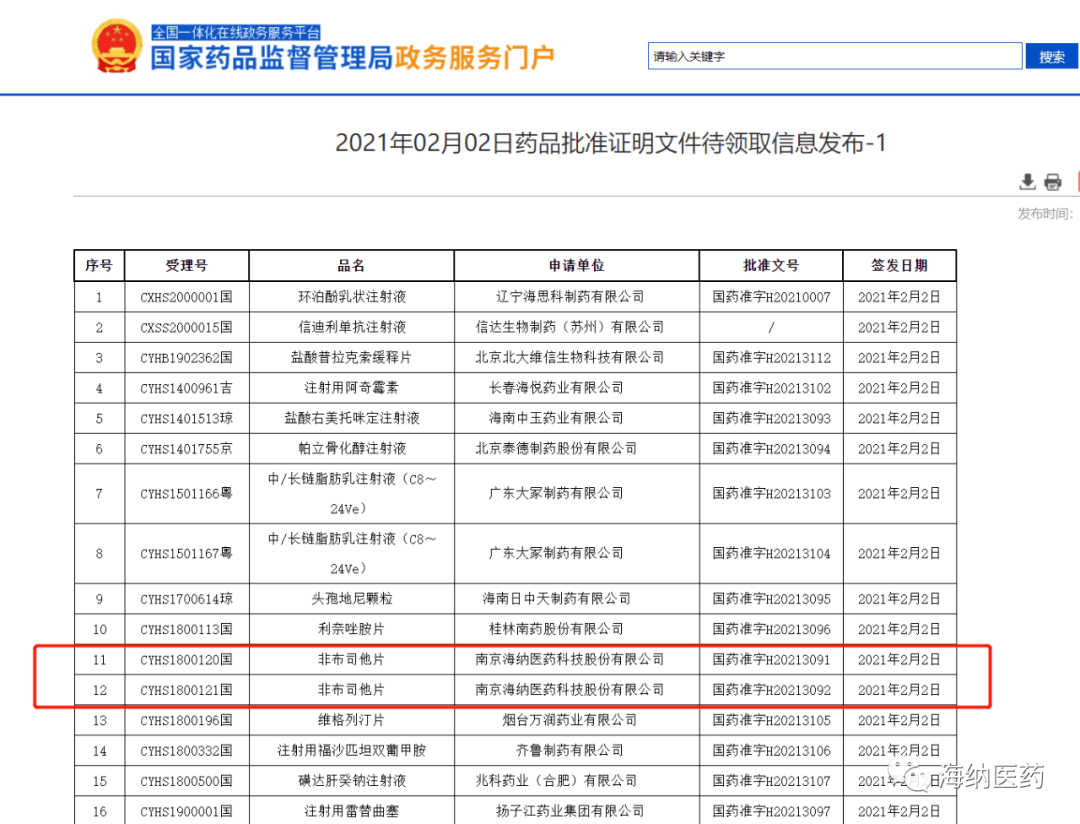Click the red marker beside the print icon
This screenshot has width=1080, height=824.
[x=1078, y=182]
